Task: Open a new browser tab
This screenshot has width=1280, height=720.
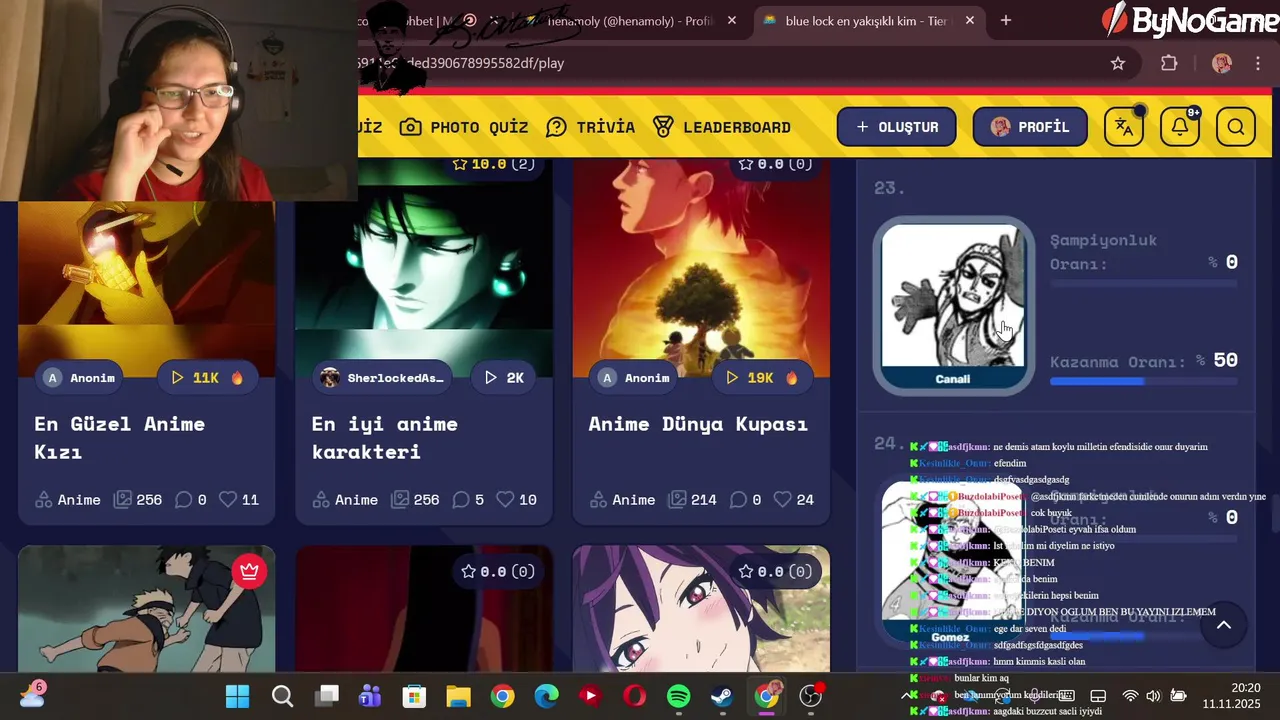Action: click(1006, 20)
